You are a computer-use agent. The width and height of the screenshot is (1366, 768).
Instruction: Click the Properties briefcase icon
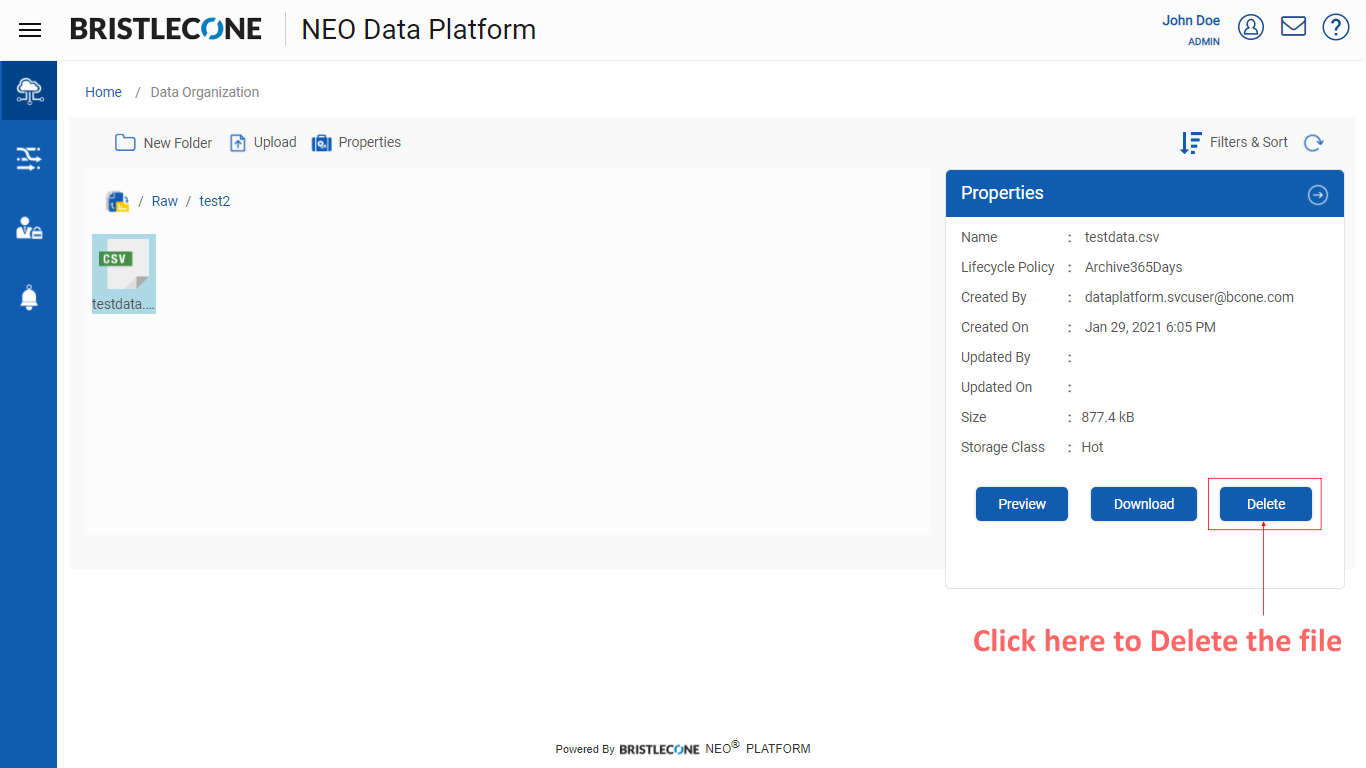coord(321,143)
